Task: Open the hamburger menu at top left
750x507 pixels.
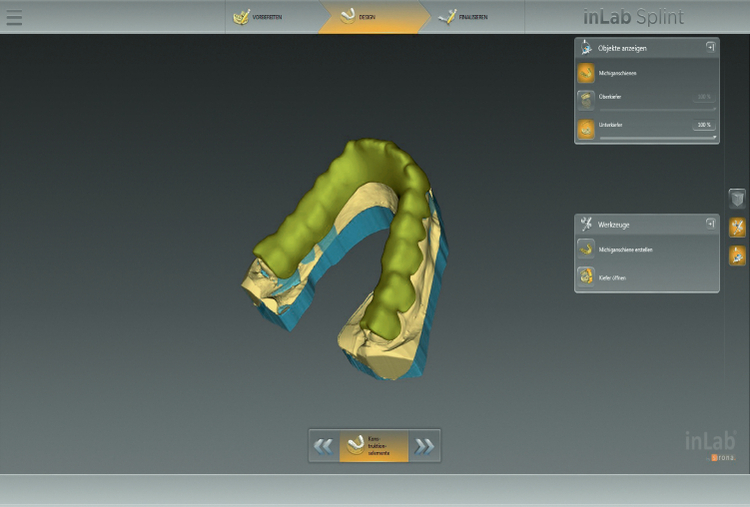Action: tap(14, 18)
